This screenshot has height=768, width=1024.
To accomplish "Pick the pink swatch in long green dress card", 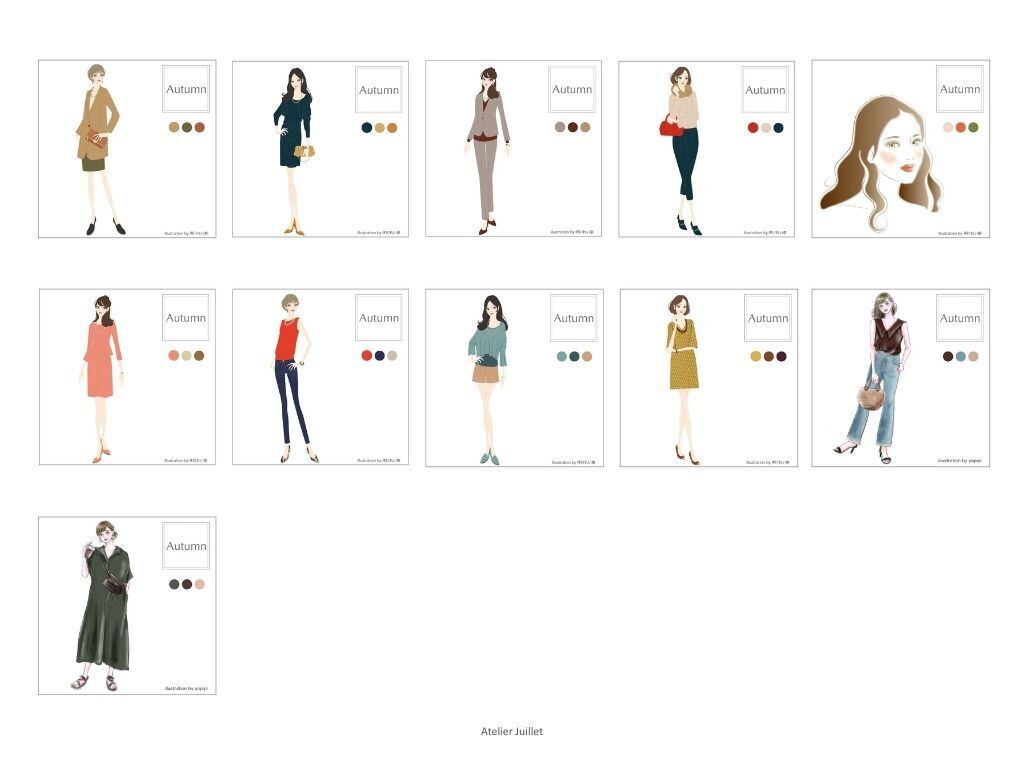I will point(199,584).
